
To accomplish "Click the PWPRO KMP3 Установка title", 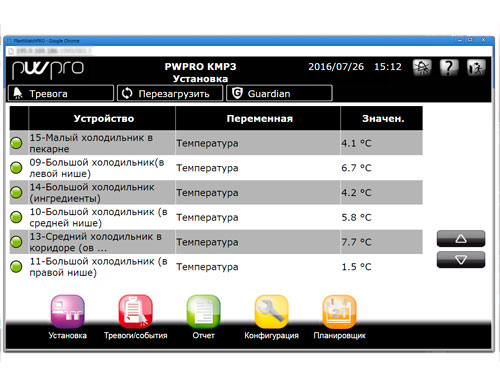I will tap(200, 72).
